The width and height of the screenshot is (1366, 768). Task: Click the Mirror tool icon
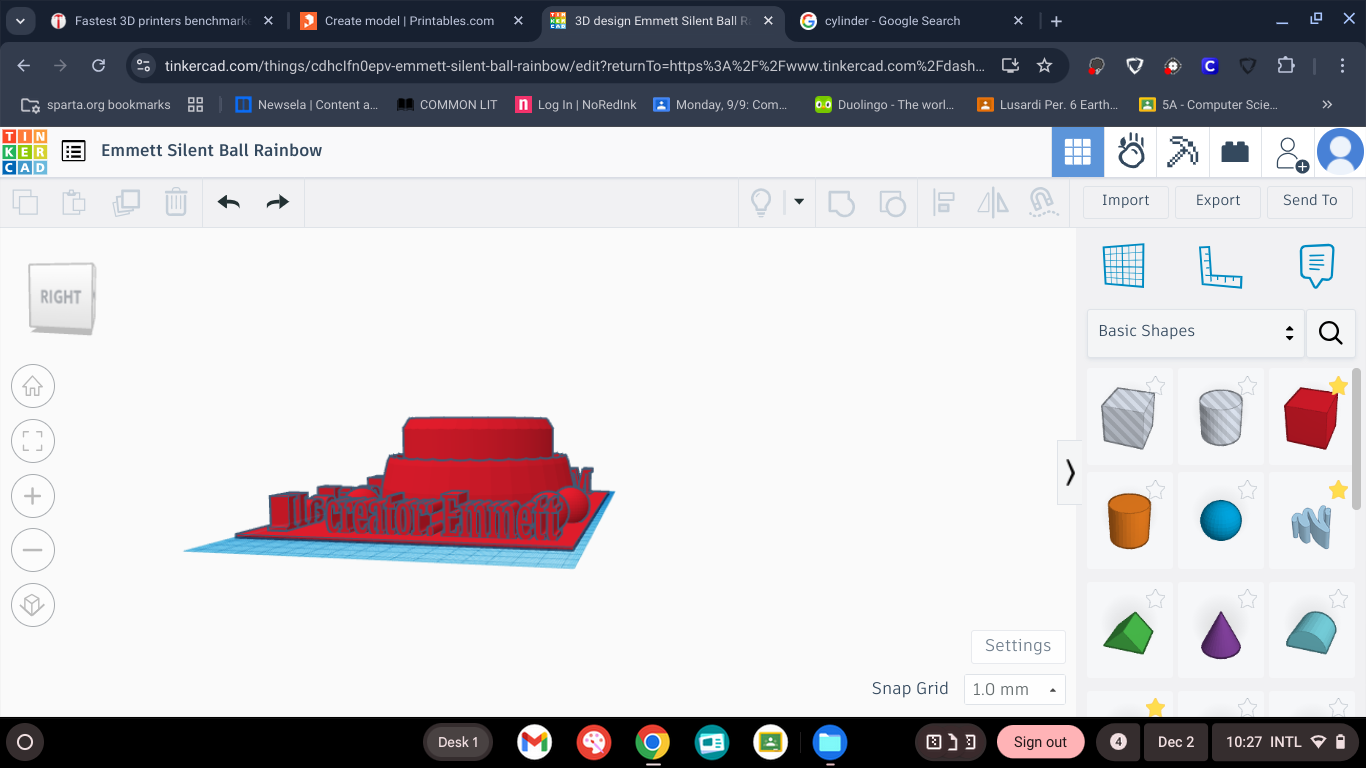[x=992, y=203]
